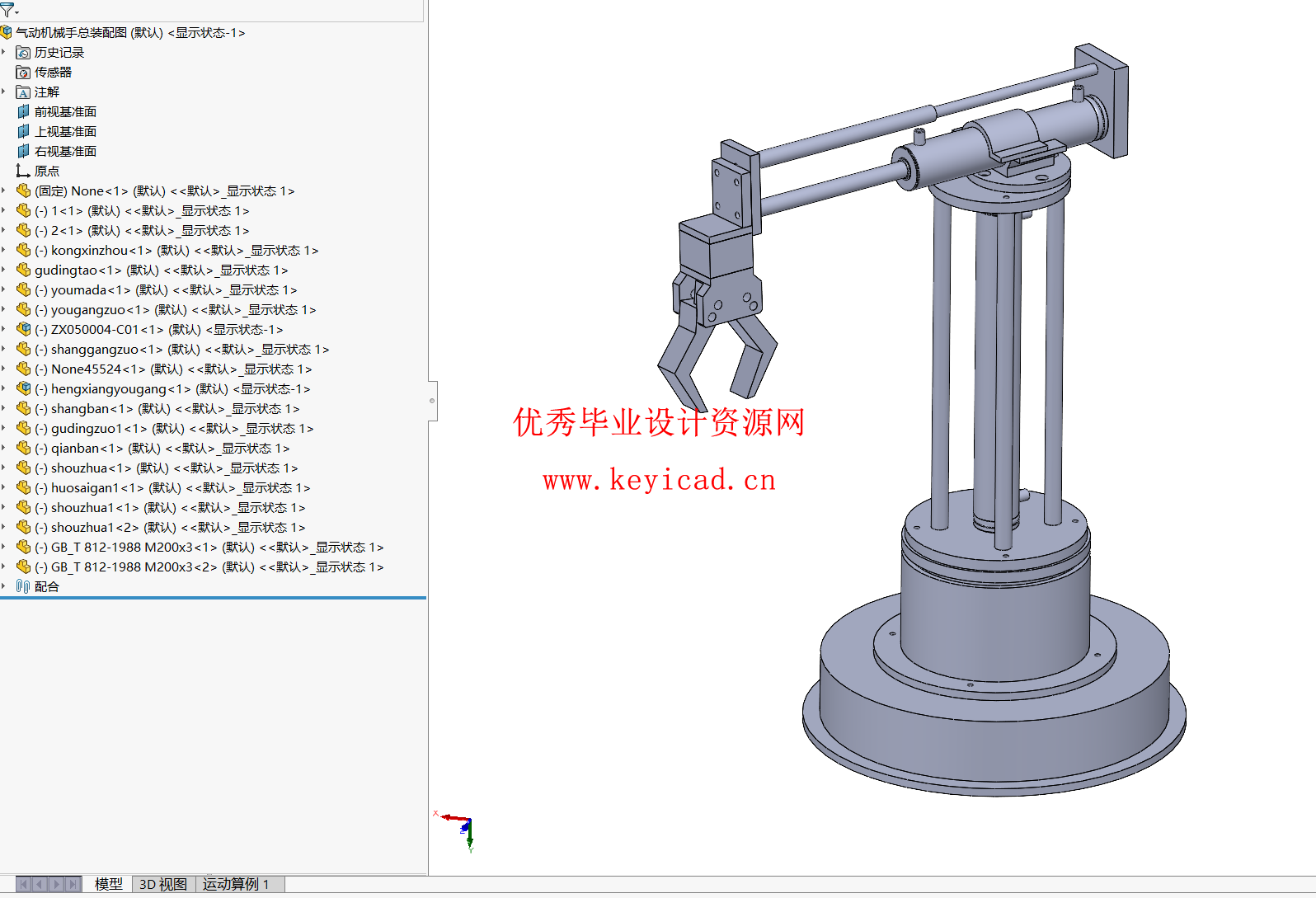This screenshot has height=898, width=1316.
Task: Click the 配合 mates paperclip icon
Action: coord(23,587)
